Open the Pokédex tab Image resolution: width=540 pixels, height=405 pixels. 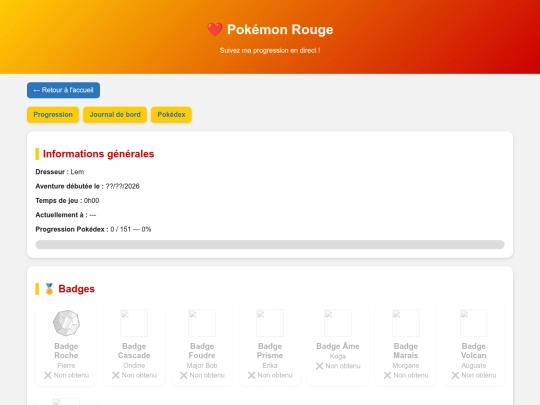pos(171,115)
